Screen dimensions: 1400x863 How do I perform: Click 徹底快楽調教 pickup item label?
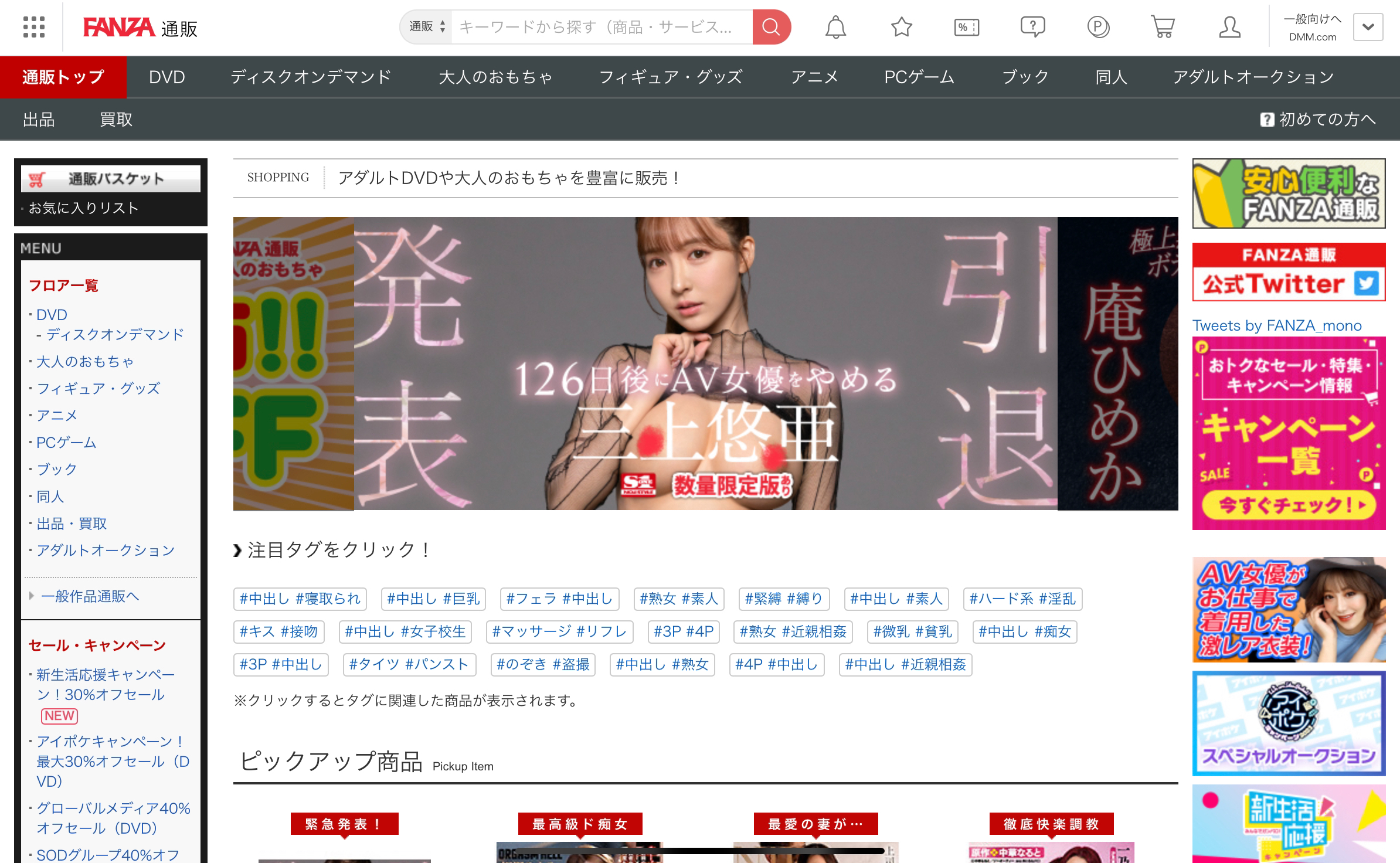point(1052,824)
